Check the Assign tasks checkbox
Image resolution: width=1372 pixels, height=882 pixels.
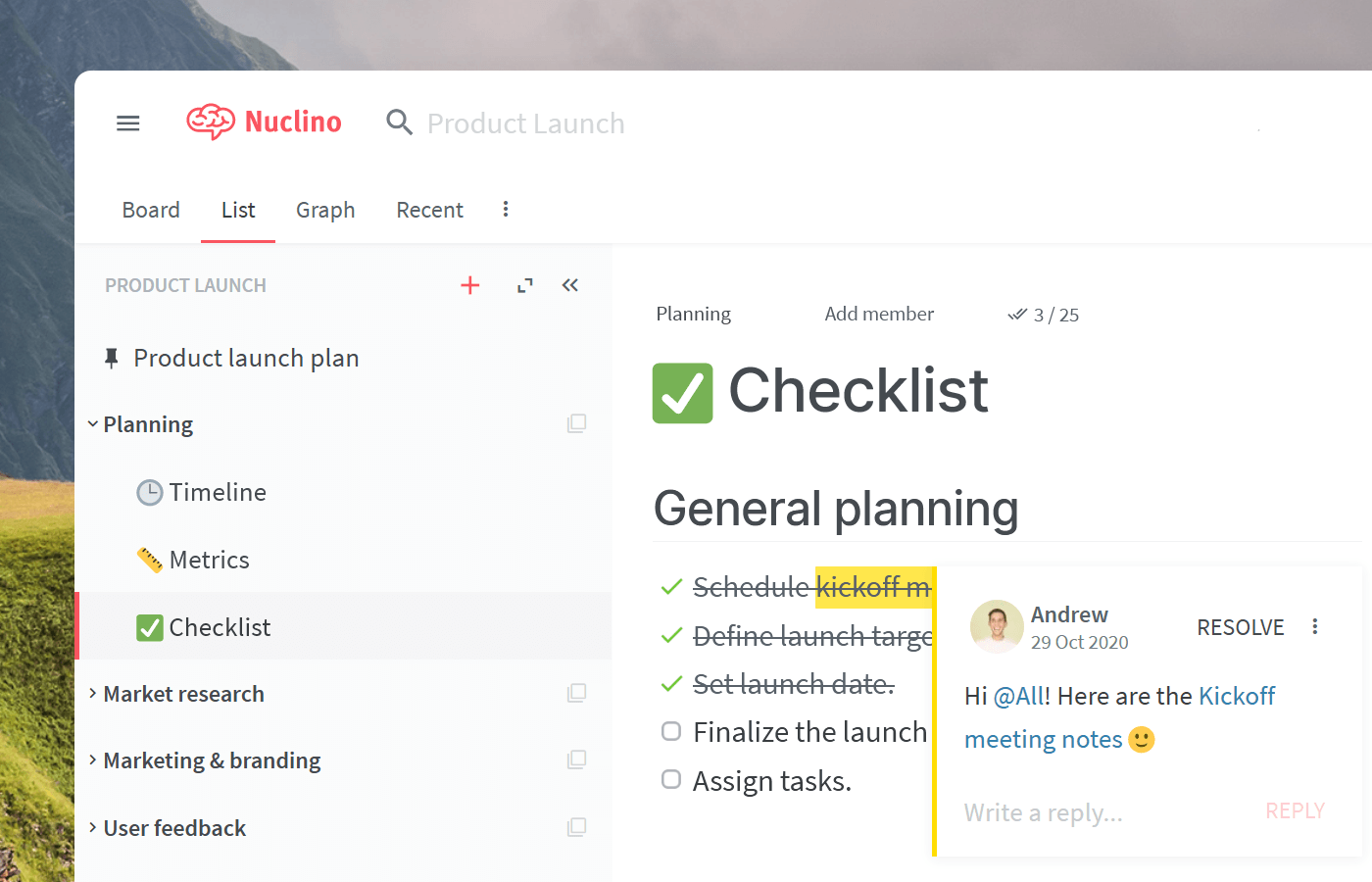tap(671, 779)
